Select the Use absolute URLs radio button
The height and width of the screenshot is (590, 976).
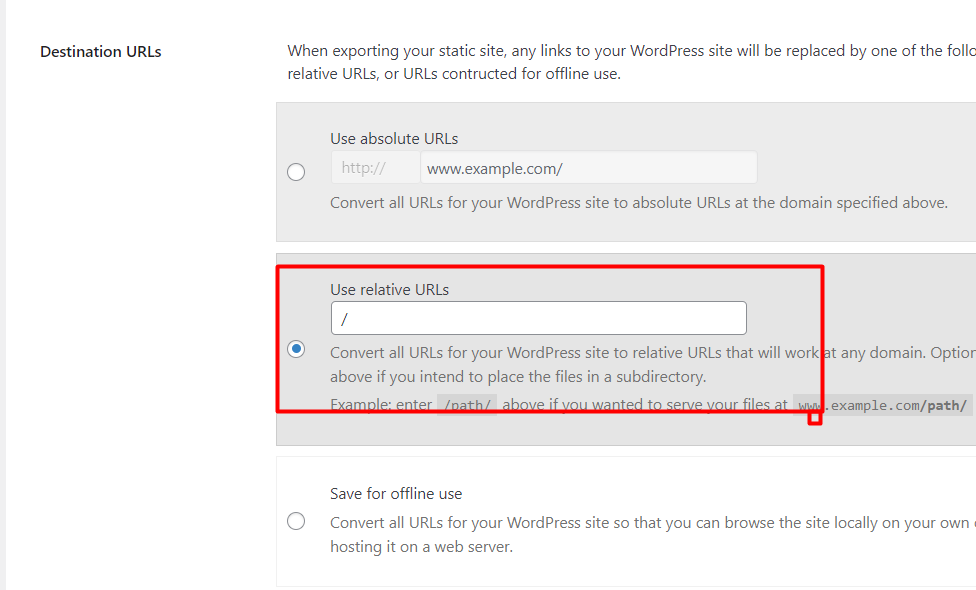(x=296, y=172)
